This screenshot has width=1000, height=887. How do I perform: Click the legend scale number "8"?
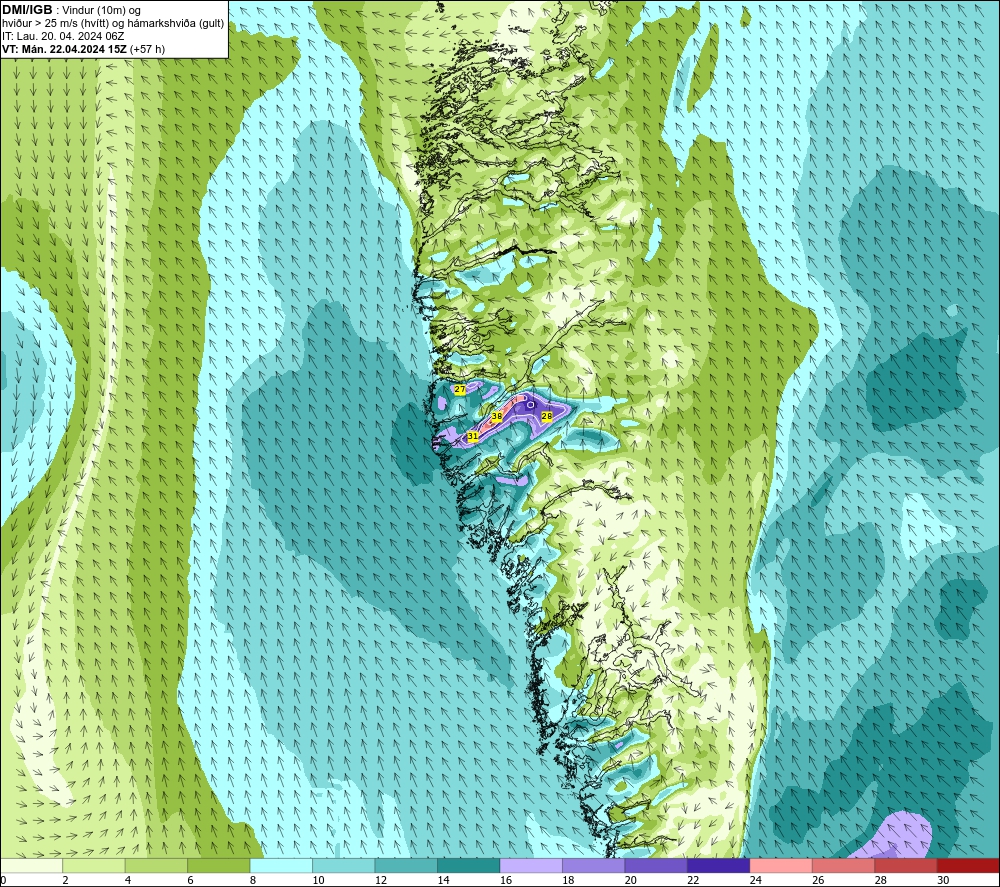pos(253,880)
